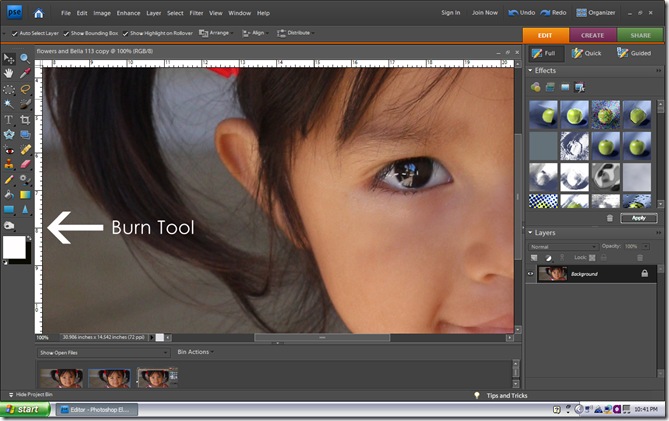Select the Zoom magnifier tool
This screenshot has height=421, width=669.
tap(25, 59)
